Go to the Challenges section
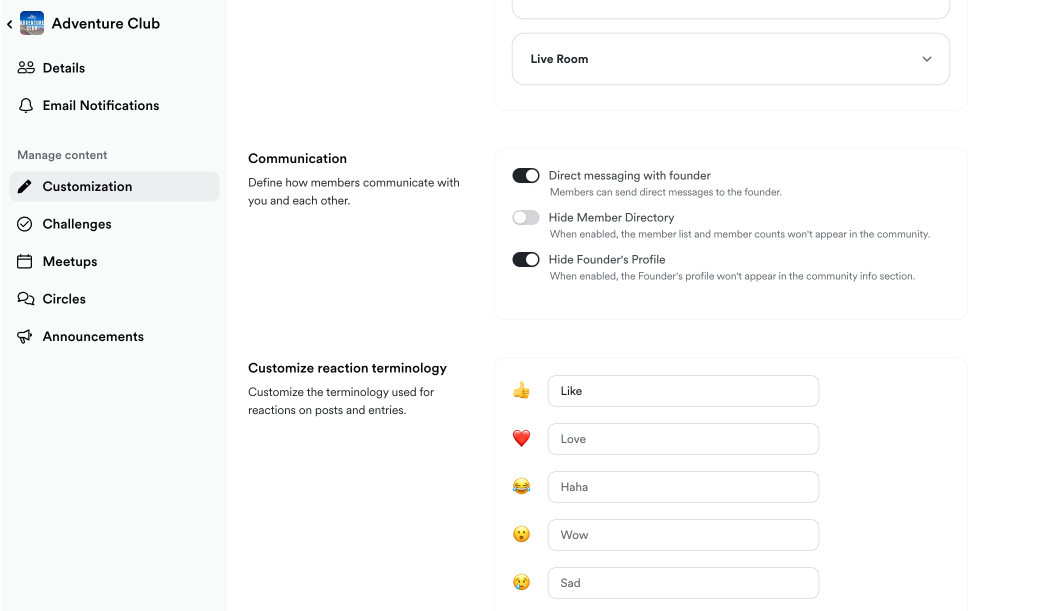1044x611 pixels. 77,224
